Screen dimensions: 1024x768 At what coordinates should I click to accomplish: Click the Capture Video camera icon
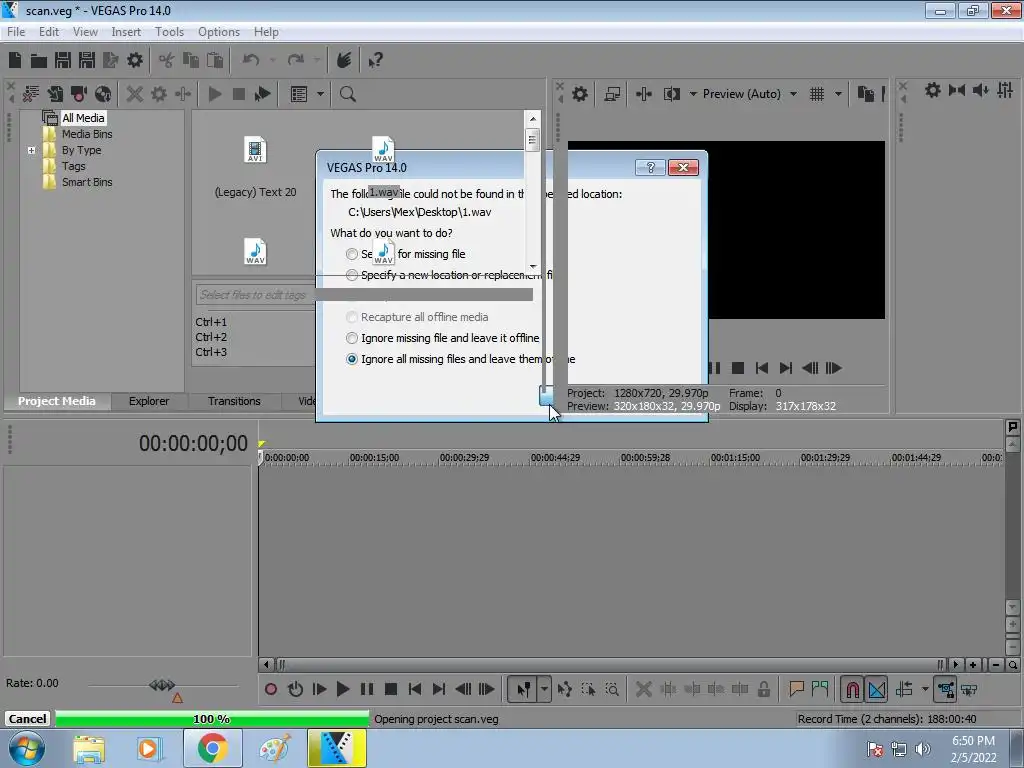click(x=79, y=94)
